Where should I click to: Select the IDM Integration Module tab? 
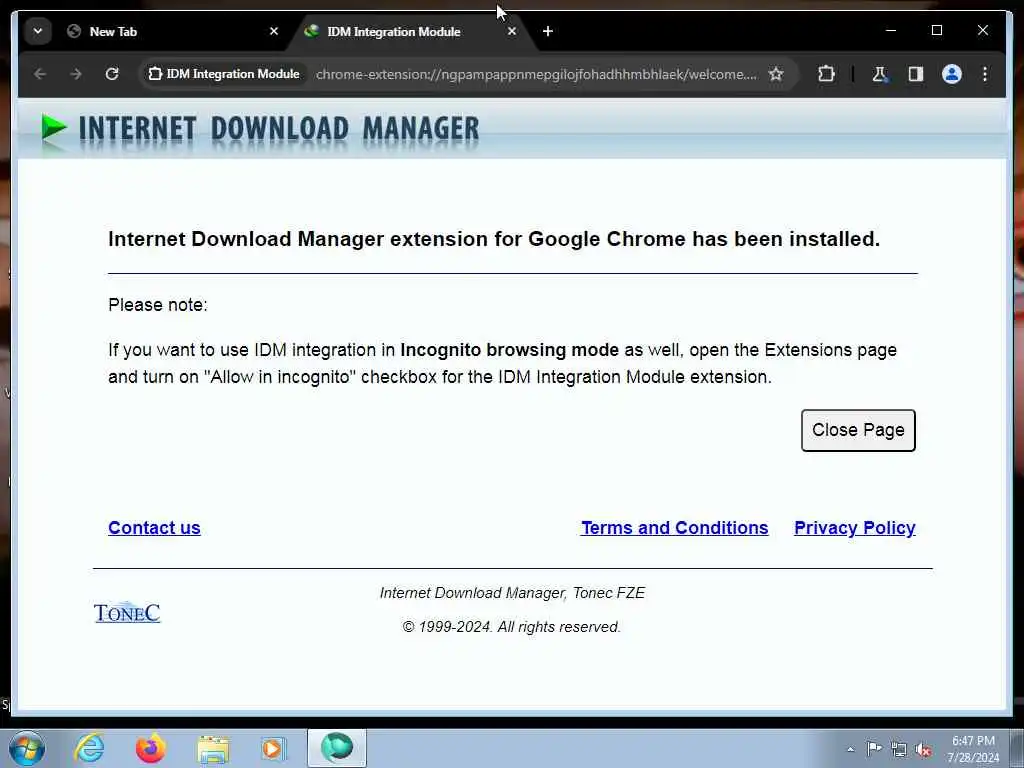(x=411, y=31)
